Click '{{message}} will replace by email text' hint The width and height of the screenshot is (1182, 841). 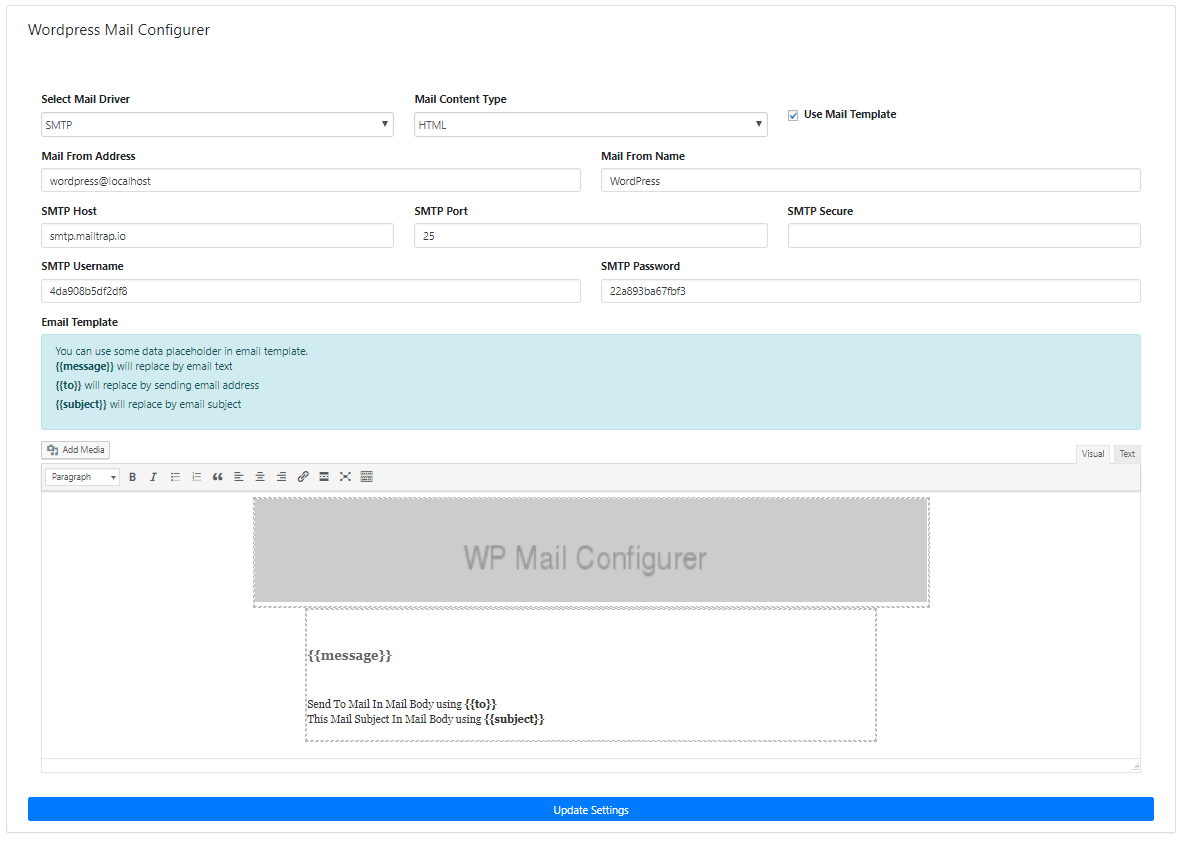pos(144,366)
